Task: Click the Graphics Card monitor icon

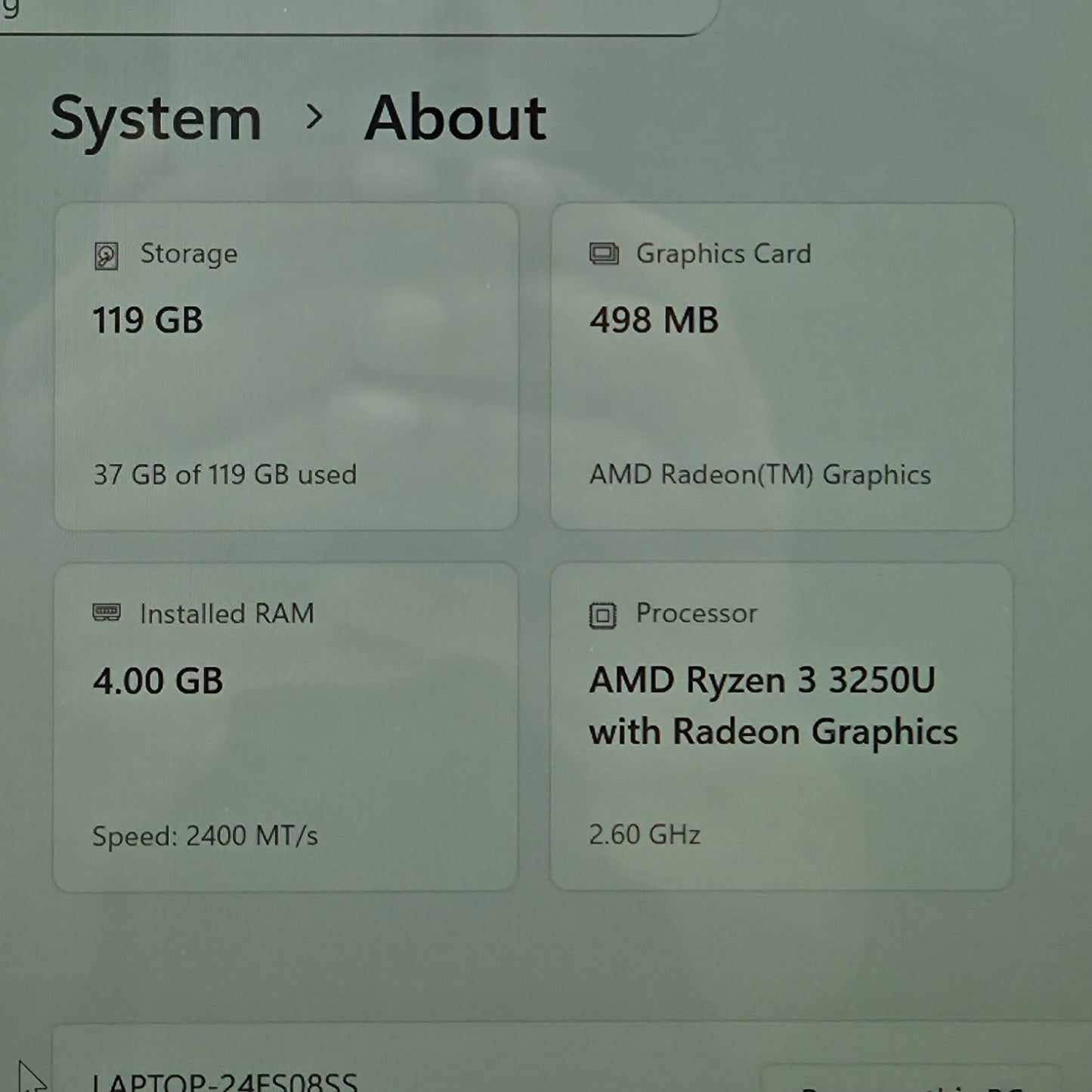Action: pos(604,254)
